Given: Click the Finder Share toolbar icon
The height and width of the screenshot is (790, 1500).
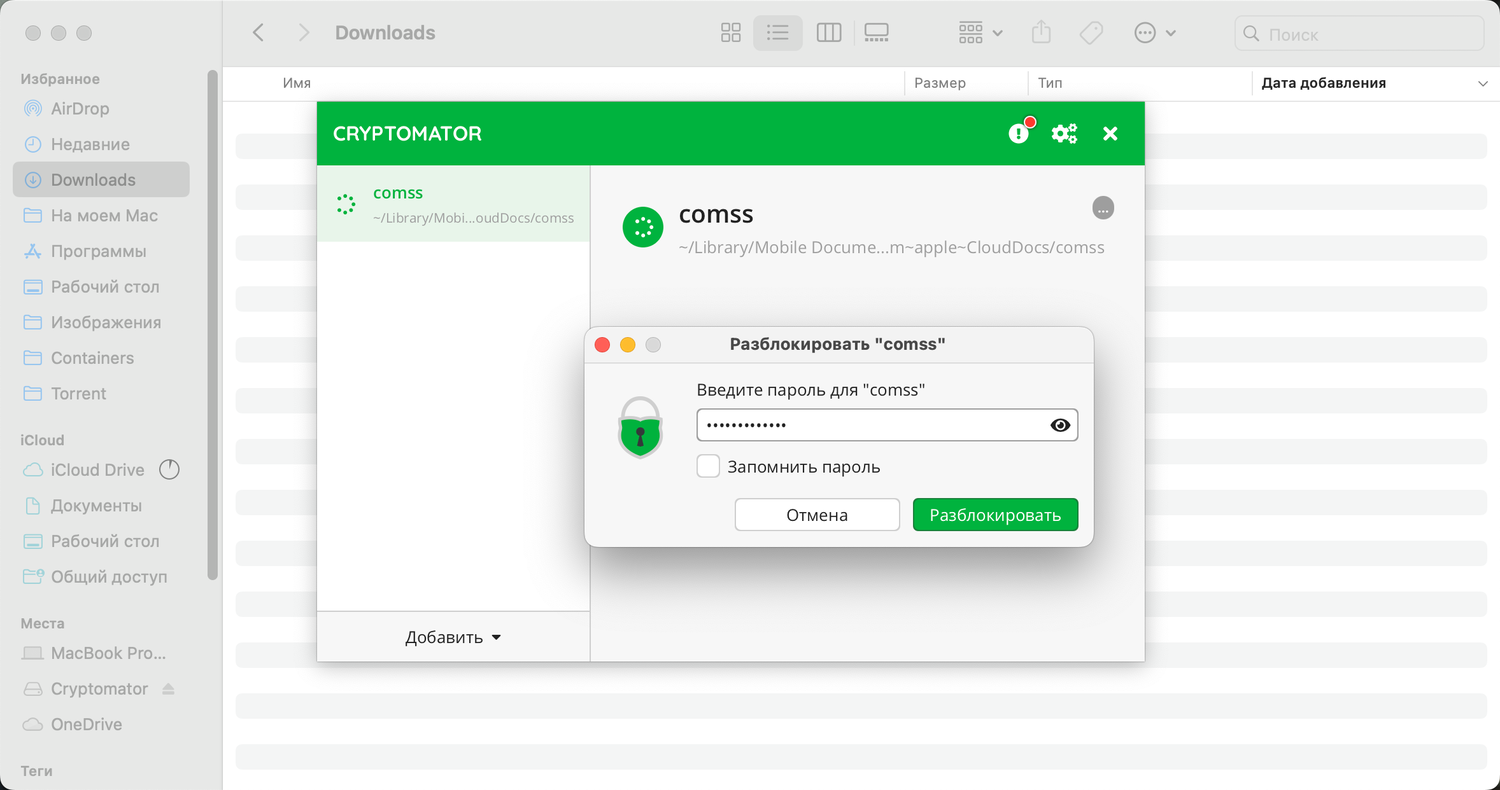Looking at the screenshot, I should pyautogui.click(x=1041, y=33).
